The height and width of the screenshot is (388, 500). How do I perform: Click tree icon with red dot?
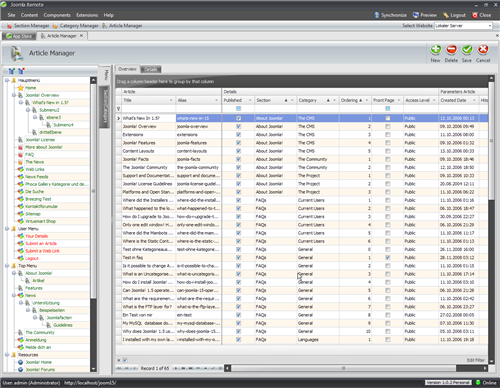(x=21, y=71)
